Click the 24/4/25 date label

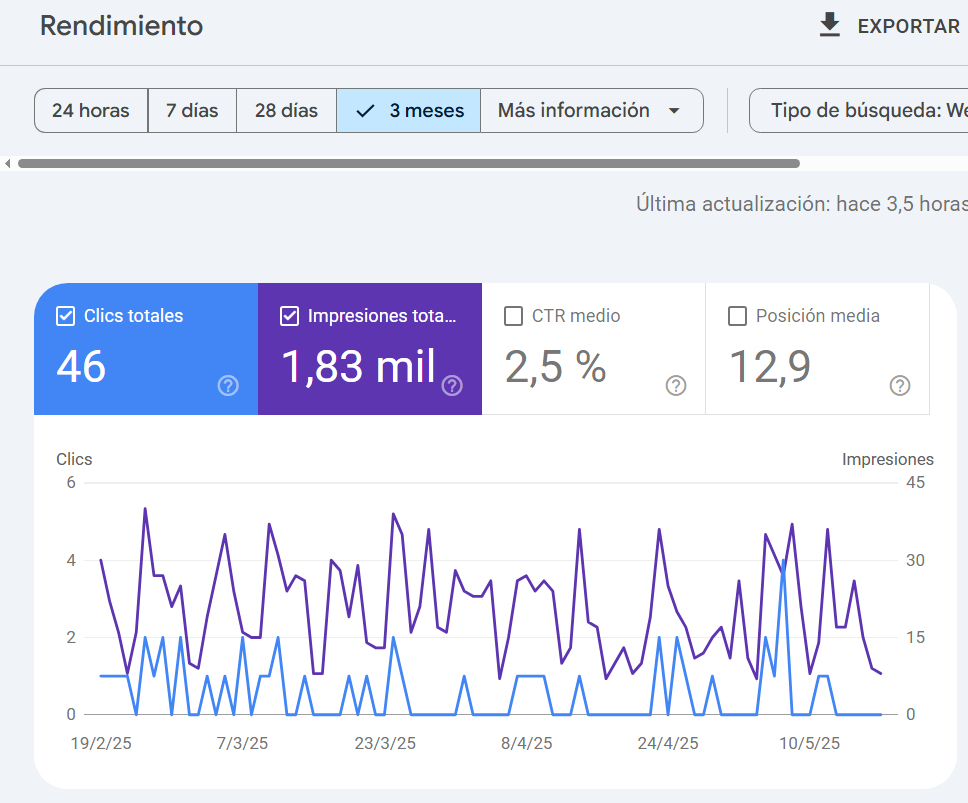[x=668, y=743]
